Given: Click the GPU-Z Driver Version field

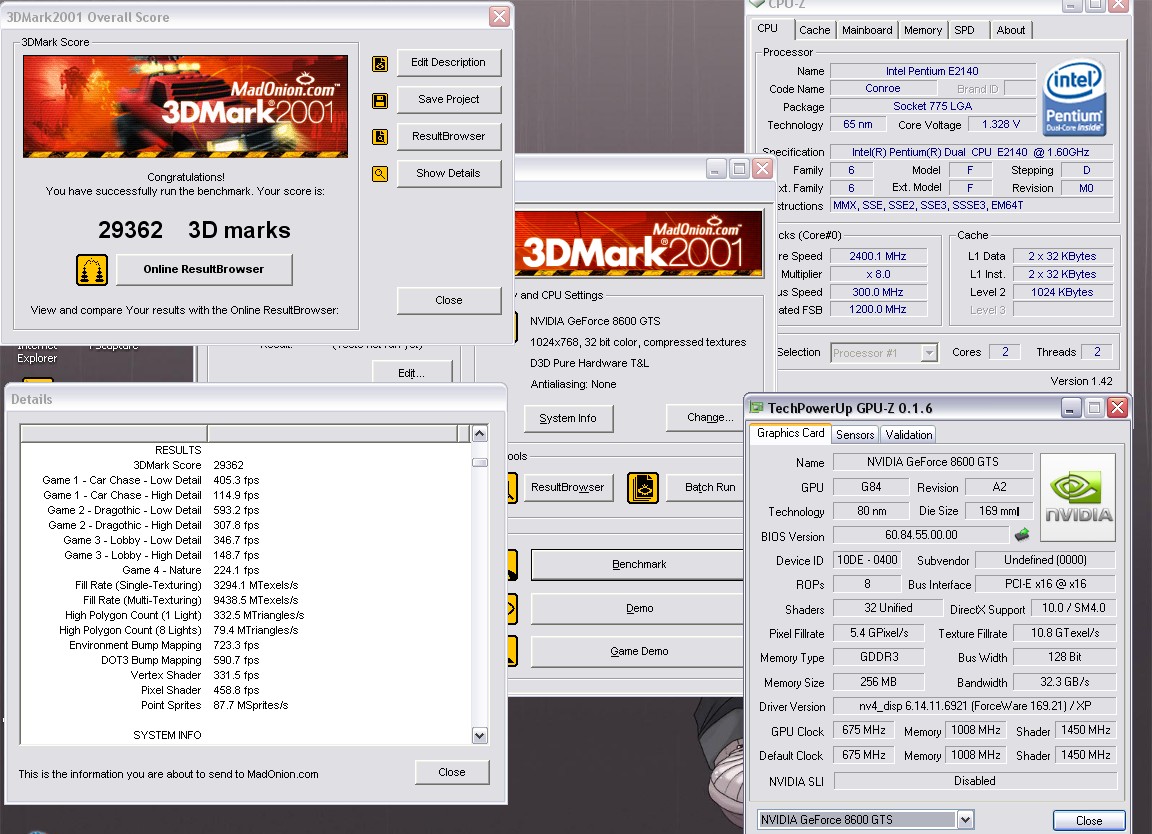Looking at the screenshot, I should click(x=975, y=706).
